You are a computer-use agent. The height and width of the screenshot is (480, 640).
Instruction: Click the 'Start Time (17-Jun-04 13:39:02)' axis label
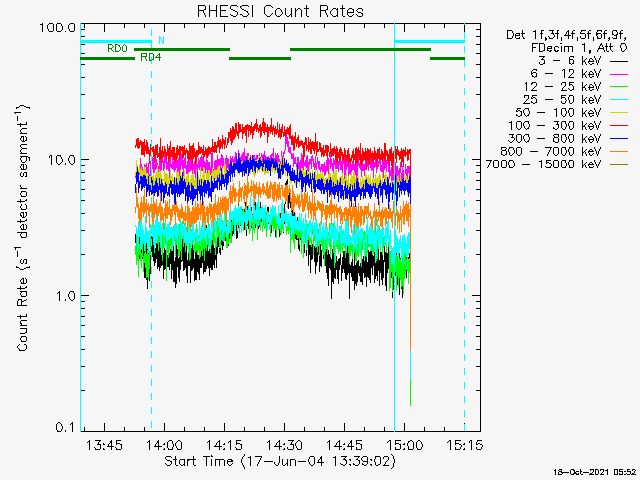280,462
